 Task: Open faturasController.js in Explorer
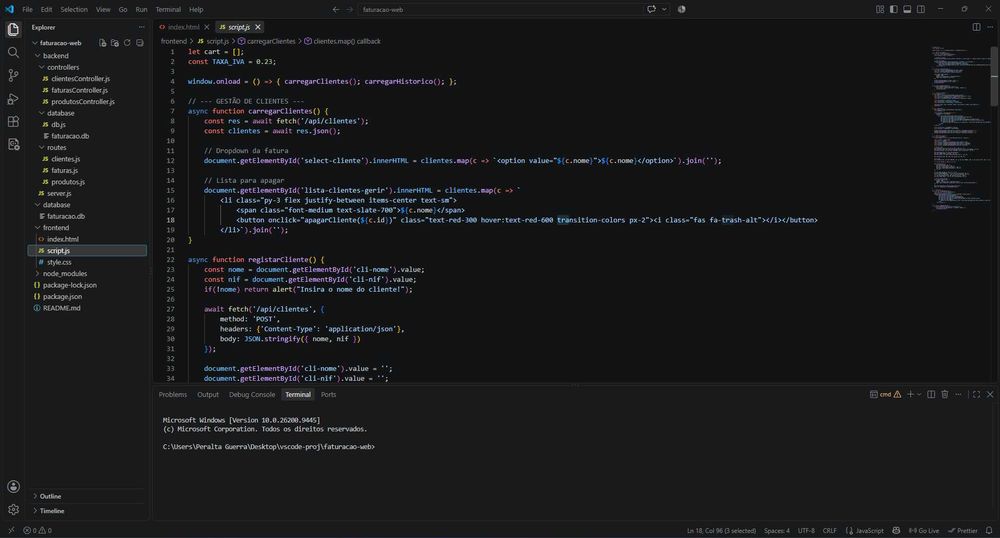pyautogui.click(x=79, y=90)
